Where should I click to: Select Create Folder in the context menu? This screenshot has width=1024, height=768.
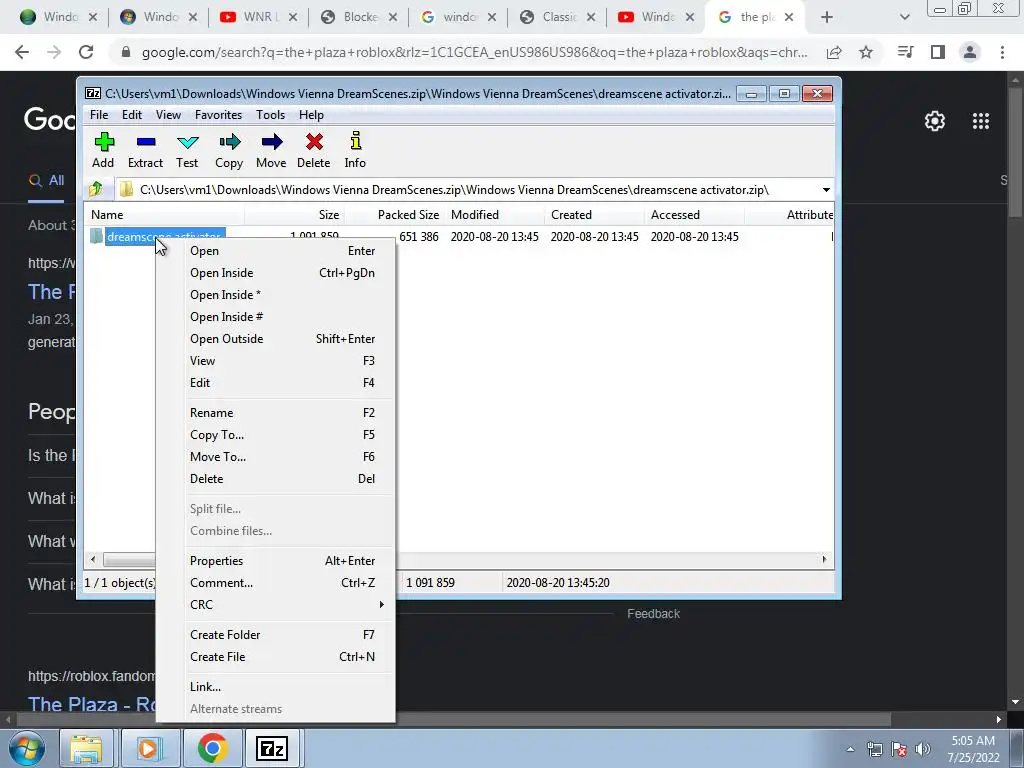[x=275, y=635]
